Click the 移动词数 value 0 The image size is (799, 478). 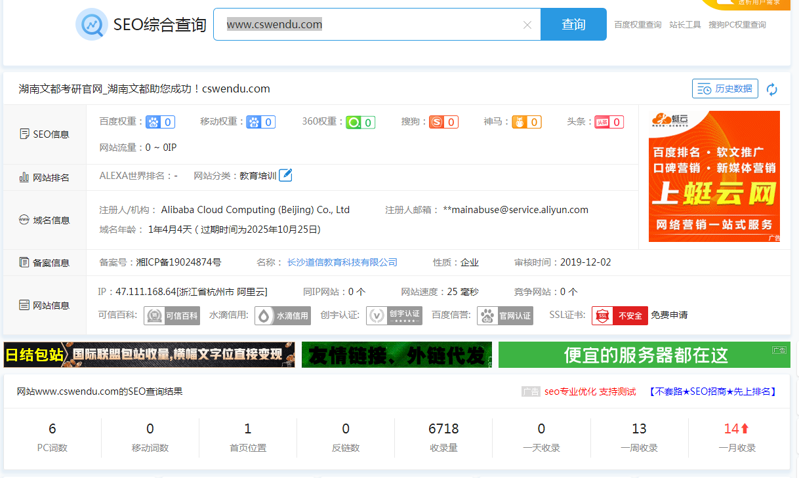150,429
